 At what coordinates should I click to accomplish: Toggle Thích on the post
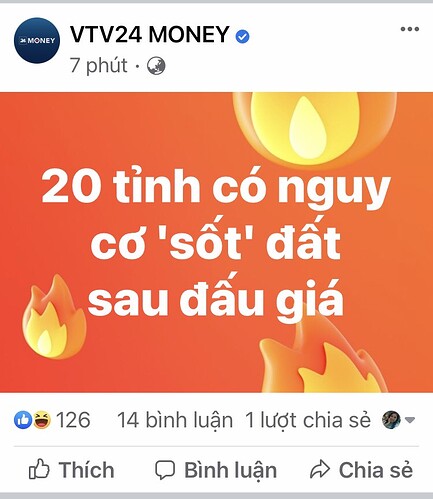71,470
